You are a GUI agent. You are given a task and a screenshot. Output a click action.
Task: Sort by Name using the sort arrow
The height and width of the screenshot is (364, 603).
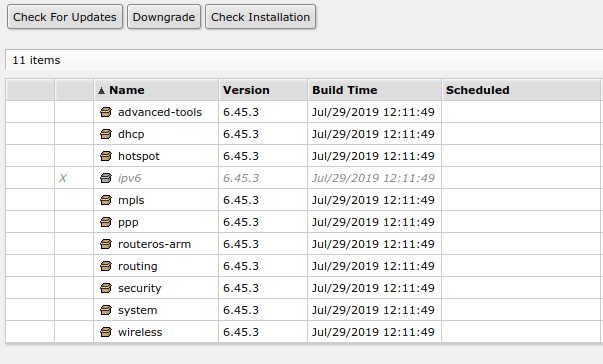(101, 91)
